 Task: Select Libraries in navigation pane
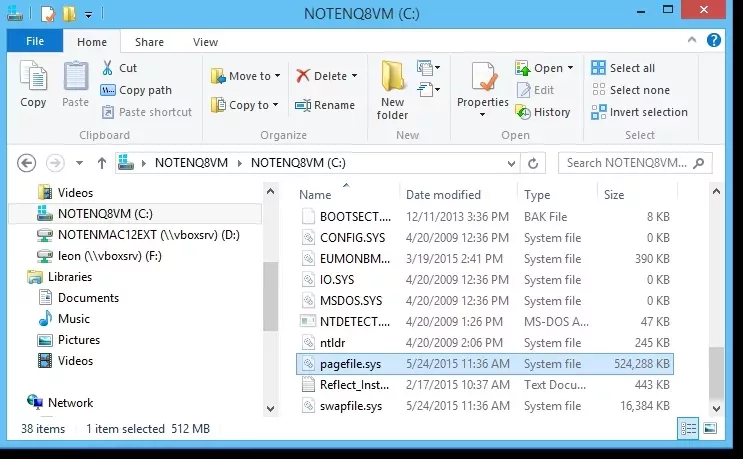click(x=60, y=277)
